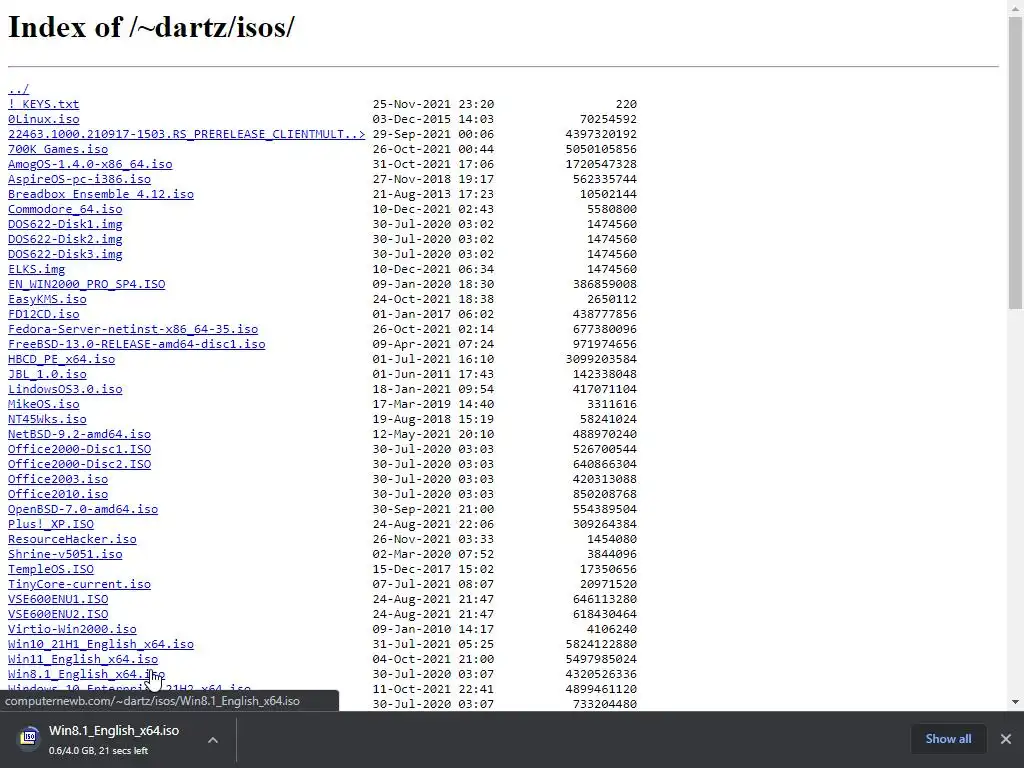
Task: Click Shrine-v5051.iso link
Action: click(65, 554)
